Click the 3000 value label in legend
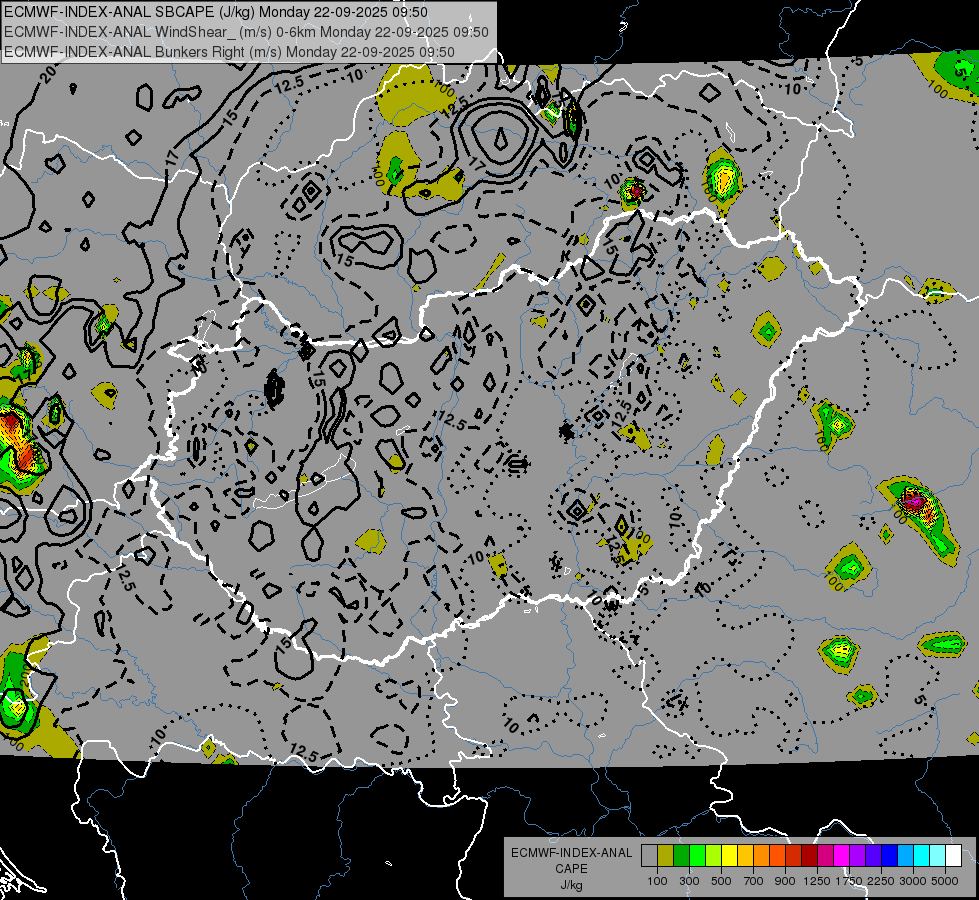This screenshot has height=900, width=979. 913,880
